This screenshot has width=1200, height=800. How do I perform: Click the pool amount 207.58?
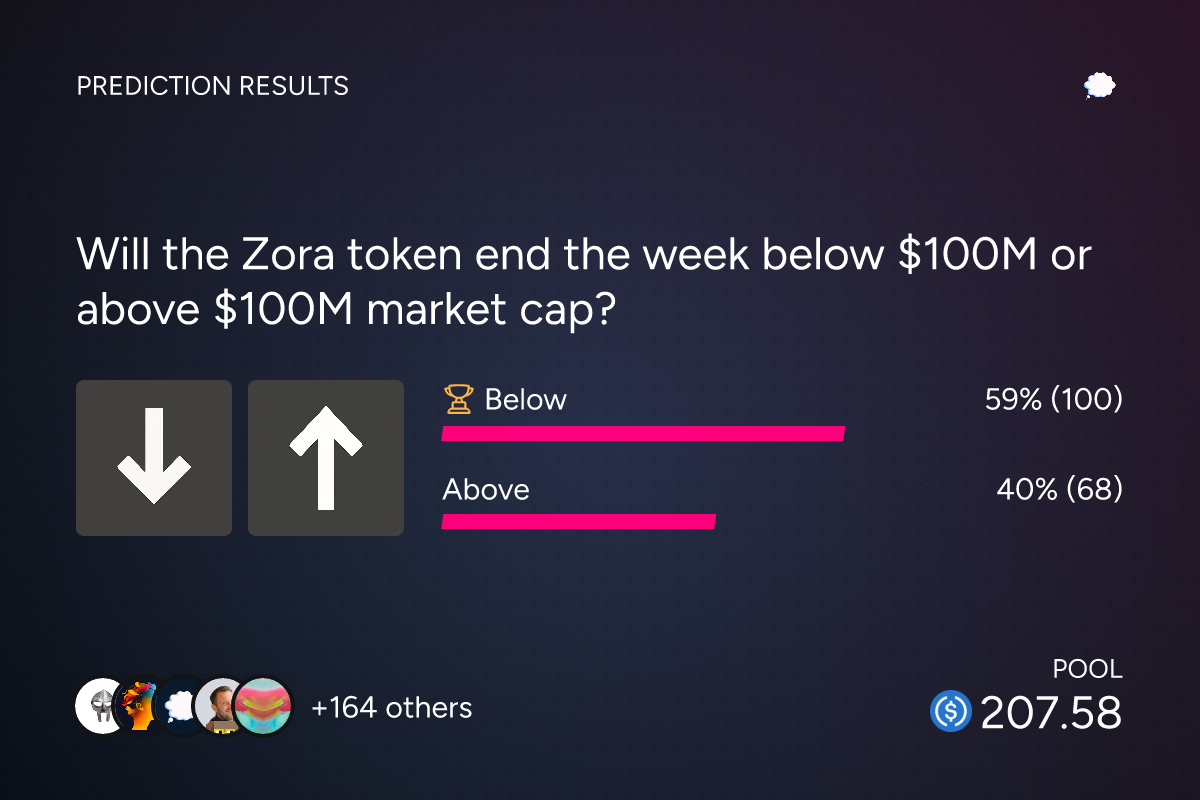click(1051, 713)
